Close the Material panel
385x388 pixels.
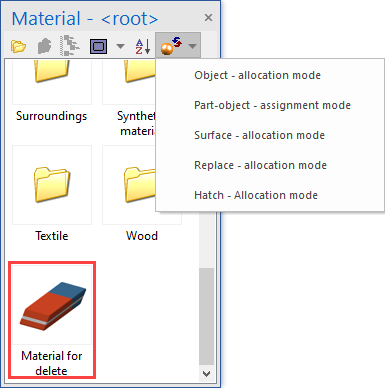(208, 18)
